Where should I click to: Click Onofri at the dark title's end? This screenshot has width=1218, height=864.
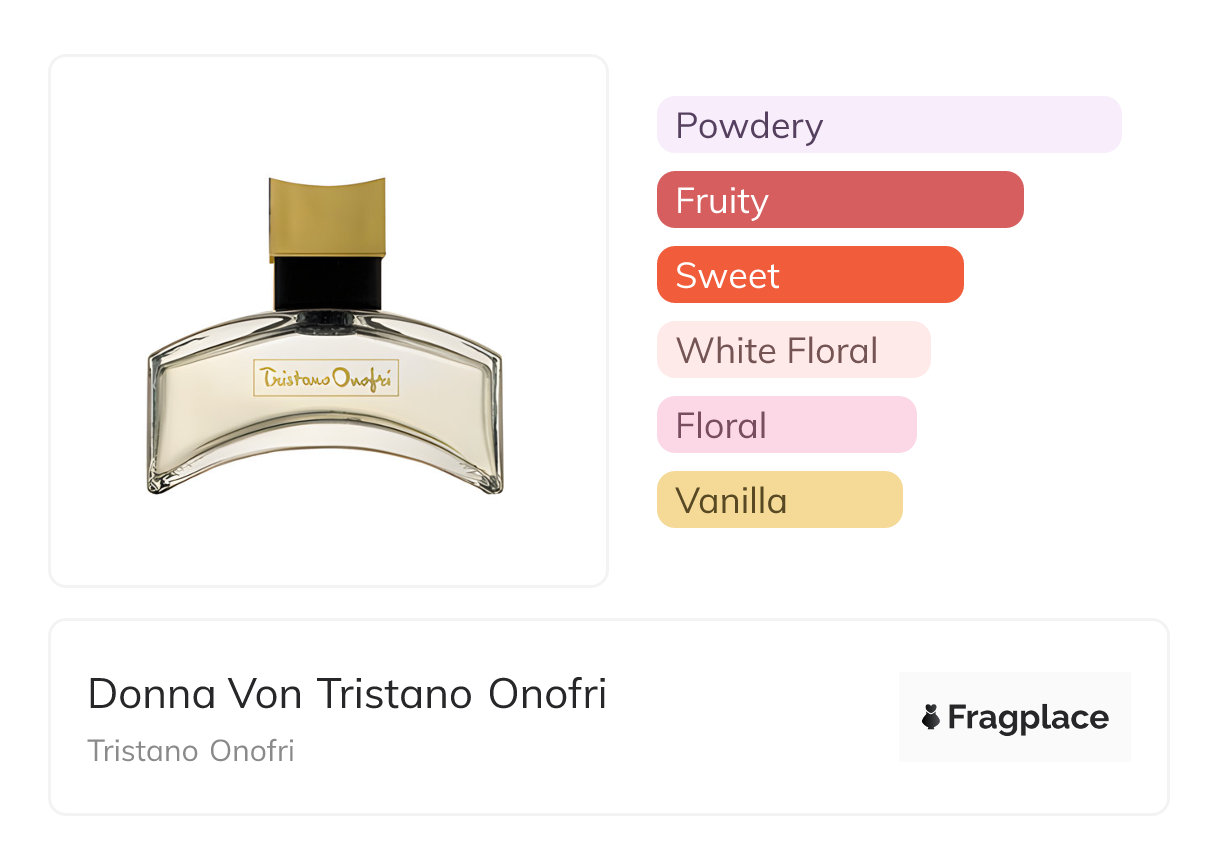(x=547, y=694)
